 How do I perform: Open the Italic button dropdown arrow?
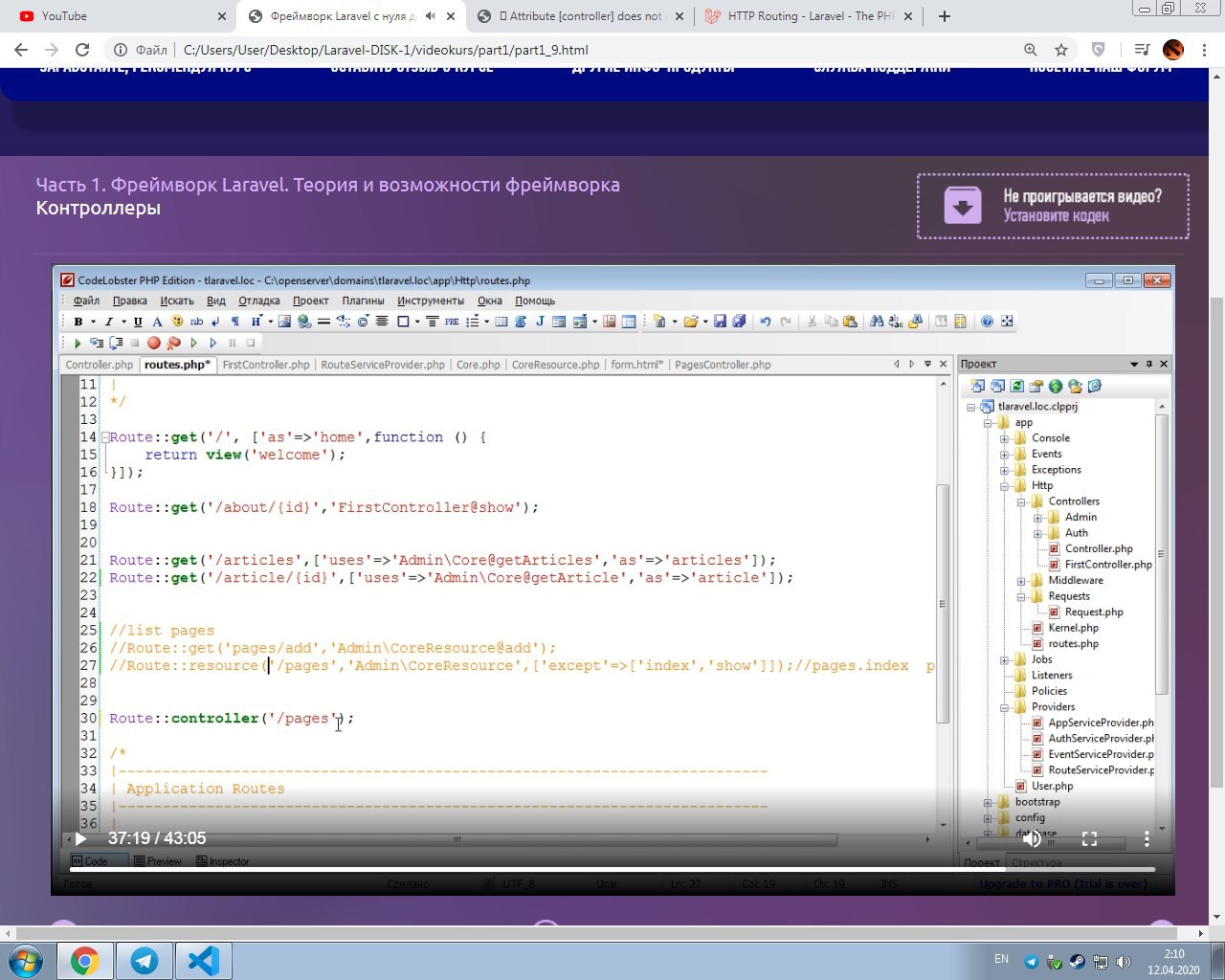[x=123, y=322]
